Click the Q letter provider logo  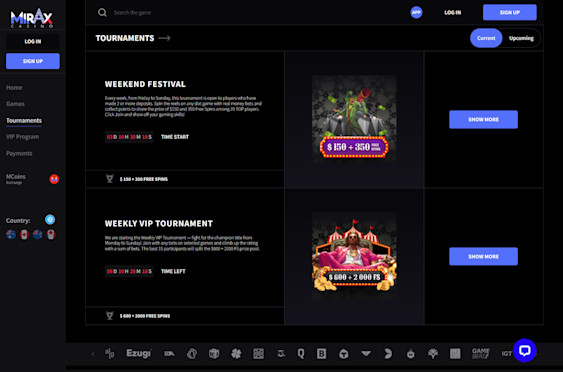301,354
